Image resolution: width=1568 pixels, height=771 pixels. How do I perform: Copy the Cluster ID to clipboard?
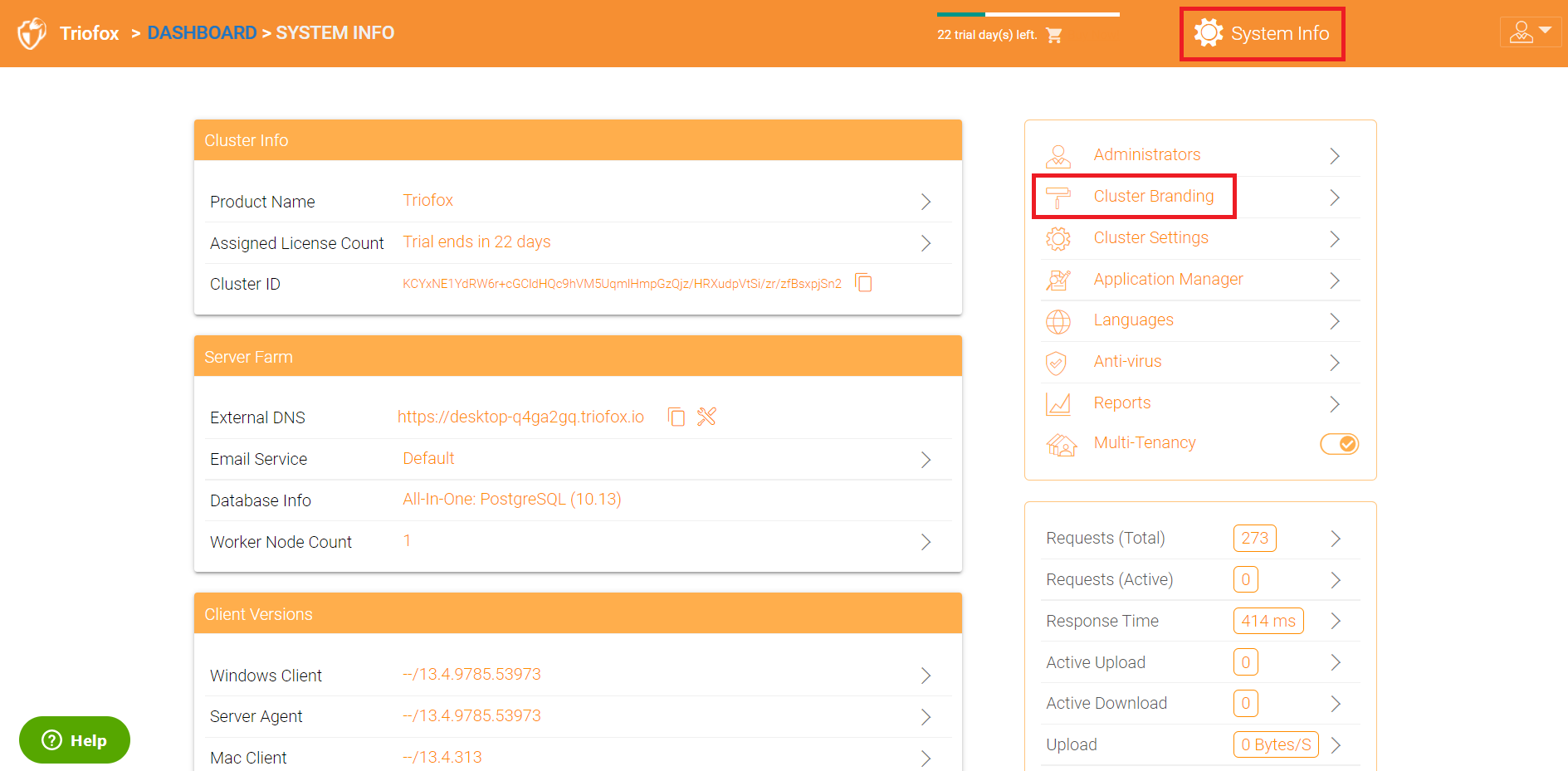point(863,283)
